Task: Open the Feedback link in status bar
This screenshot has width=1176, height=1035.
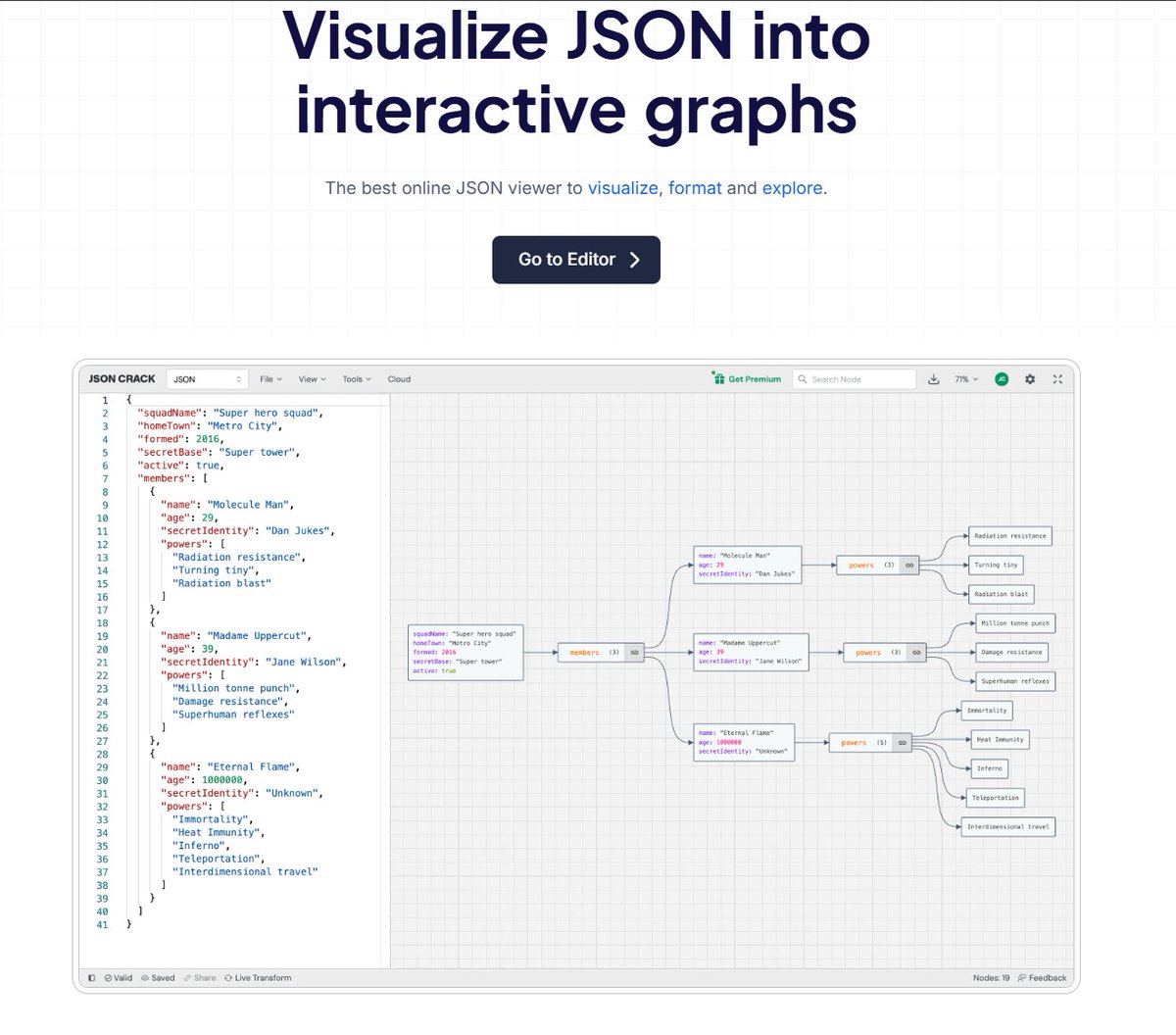Action: tap(1043, 978)
